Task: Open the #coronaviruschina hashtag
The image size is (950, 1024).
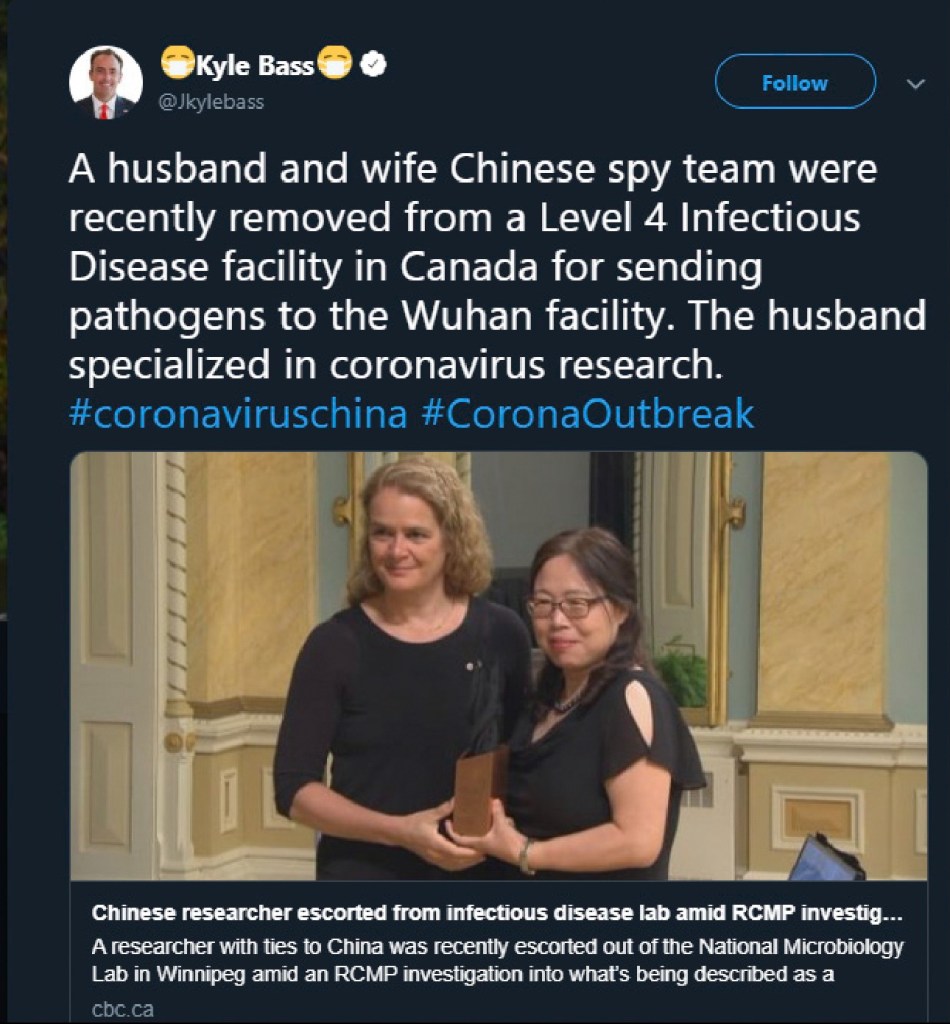Action: click(x=238, y=413)
